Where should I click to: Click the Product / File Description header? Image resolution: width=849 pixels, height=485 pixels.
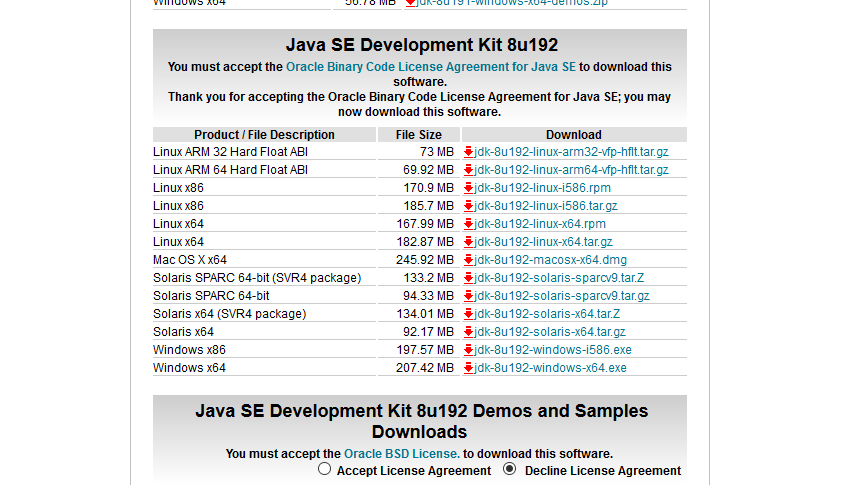(264, 135)
